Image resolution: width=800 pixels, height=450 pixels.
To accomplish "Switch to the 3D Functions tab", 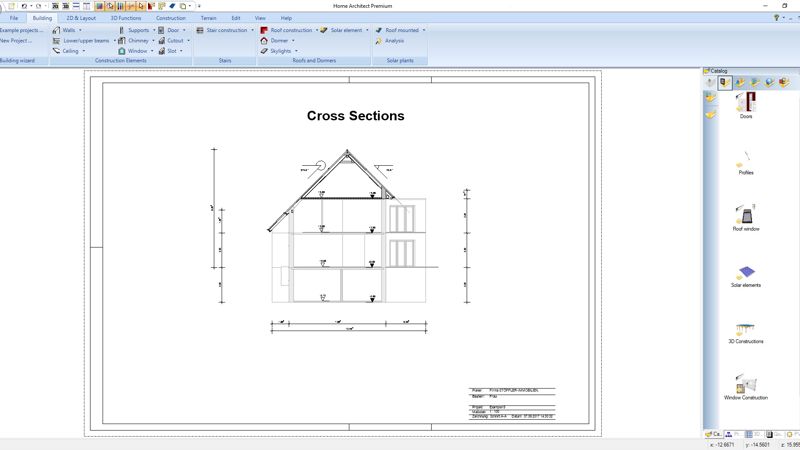I will click(x=126, y=18).
